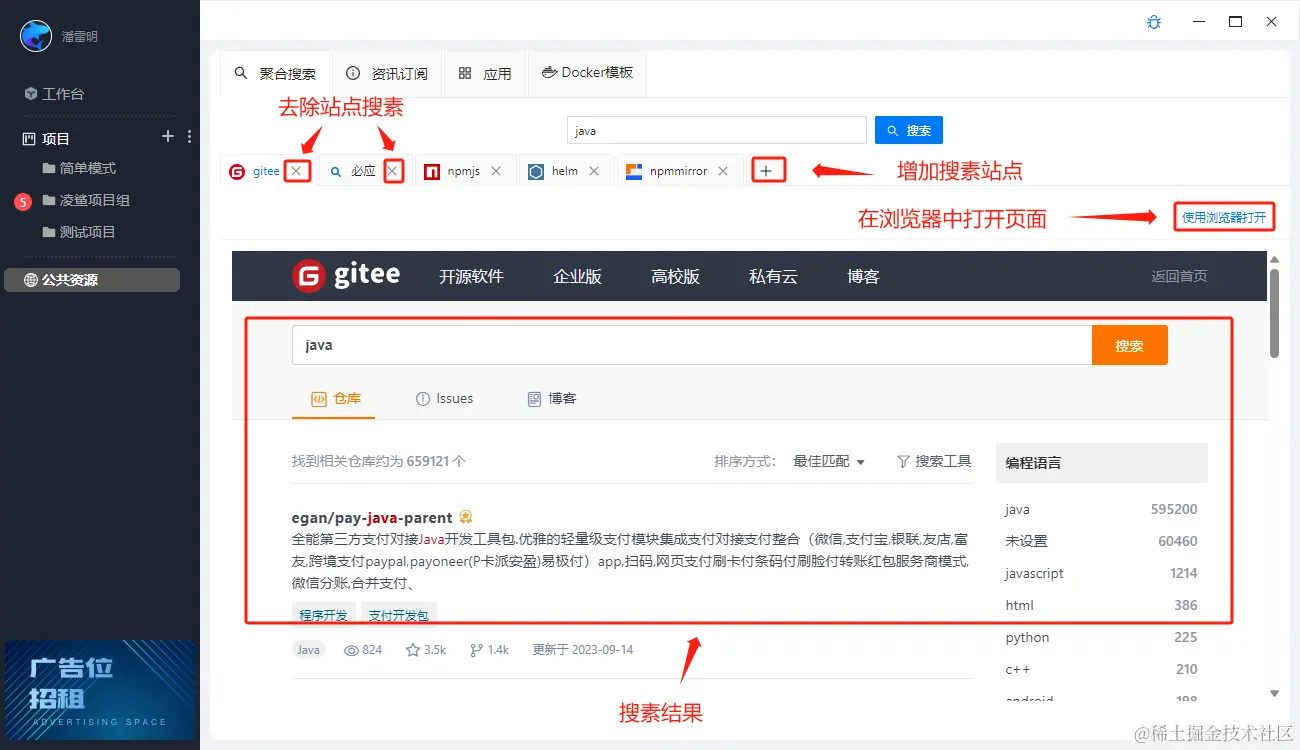
Task: Click 使用浏览器打开 link
Action: (x=1224, y=217)
